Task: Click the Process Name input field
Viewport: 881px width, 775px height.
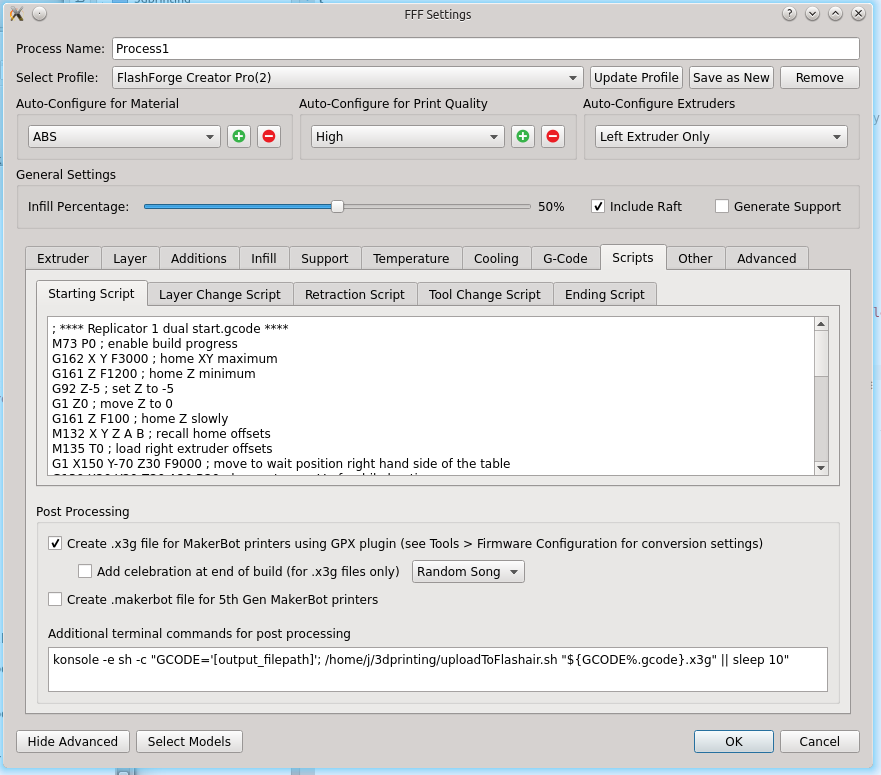Action: coord(486,48)
